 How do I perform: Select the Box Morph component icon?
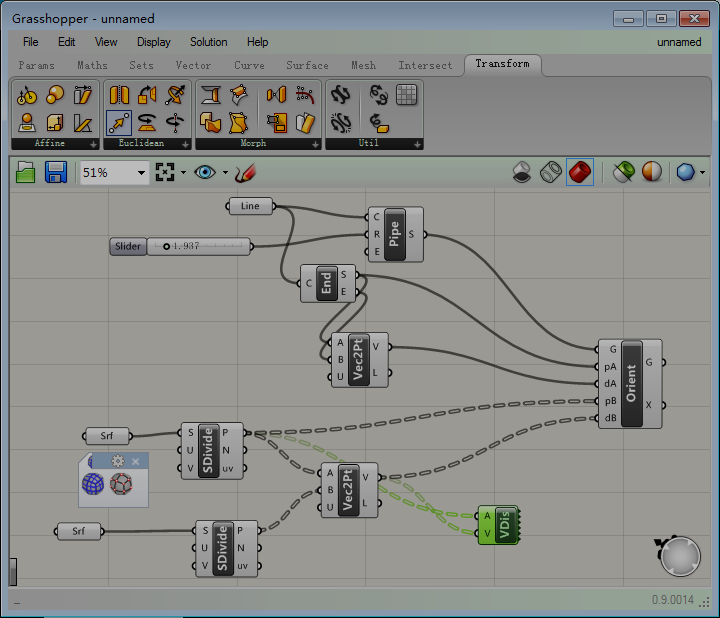point(211,123)
